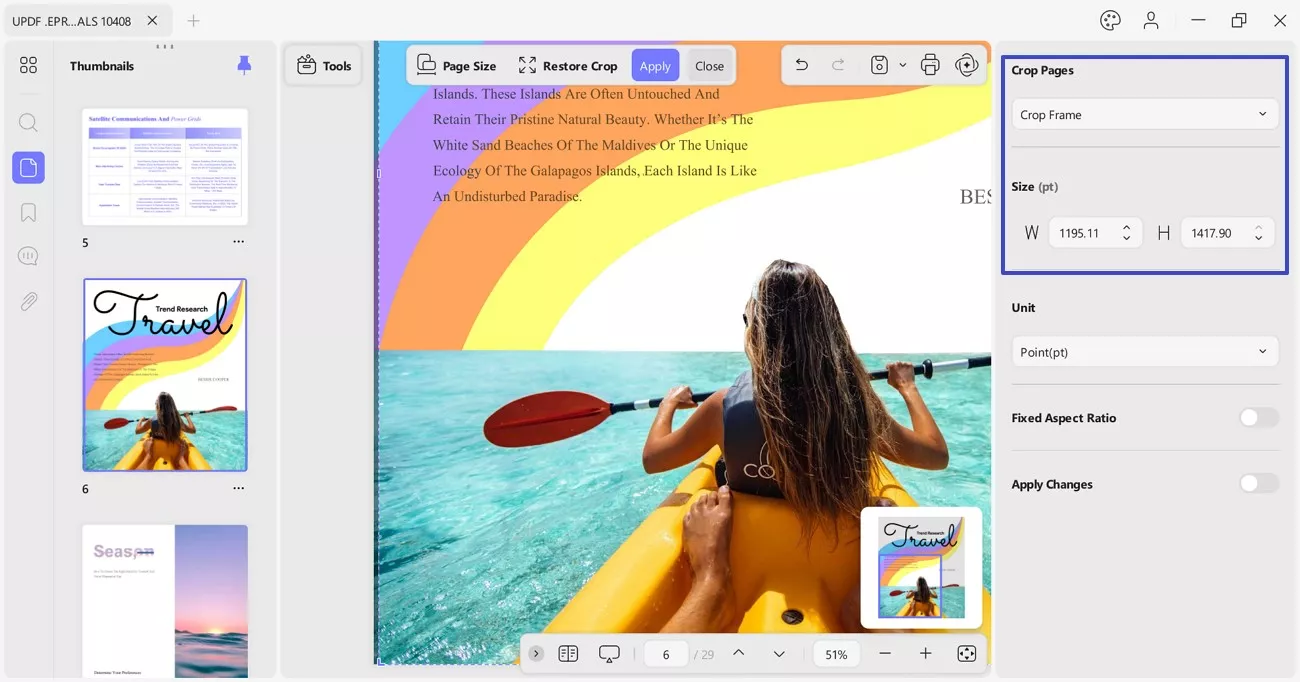Click Page Size in crop toolbar
Image resolution: width=1300 pixels, height=682 pixels.
(457, 65)
